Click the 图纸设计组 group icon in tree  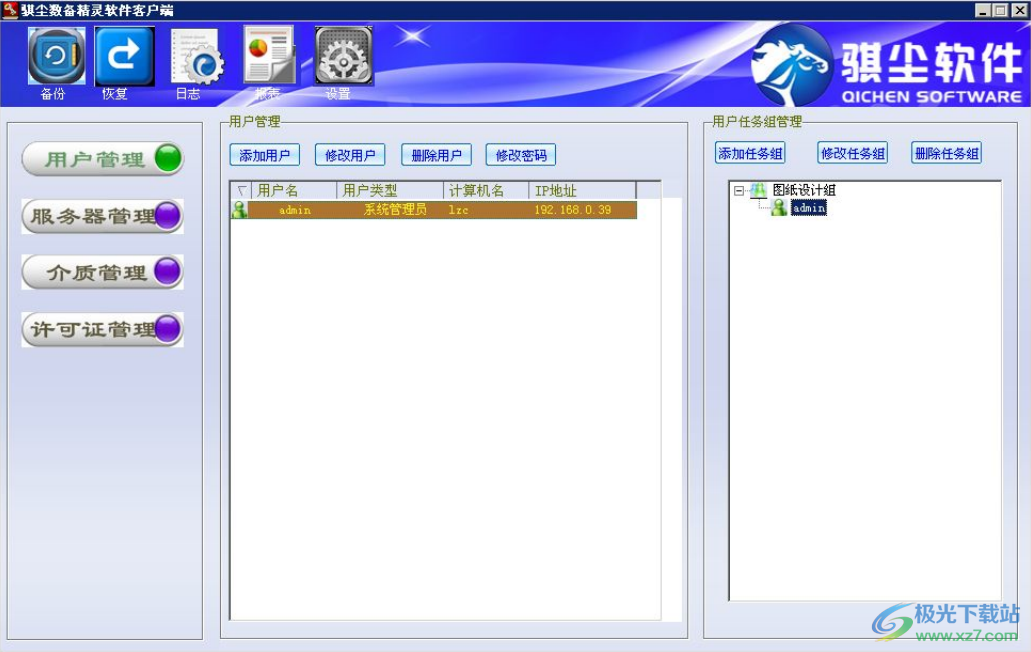click(759, 190)
